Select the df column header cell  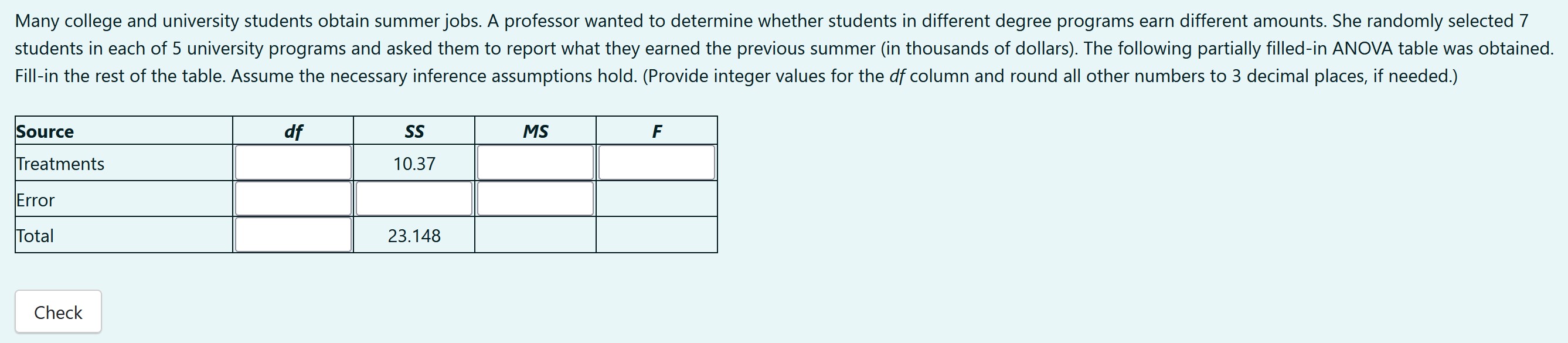292,131
